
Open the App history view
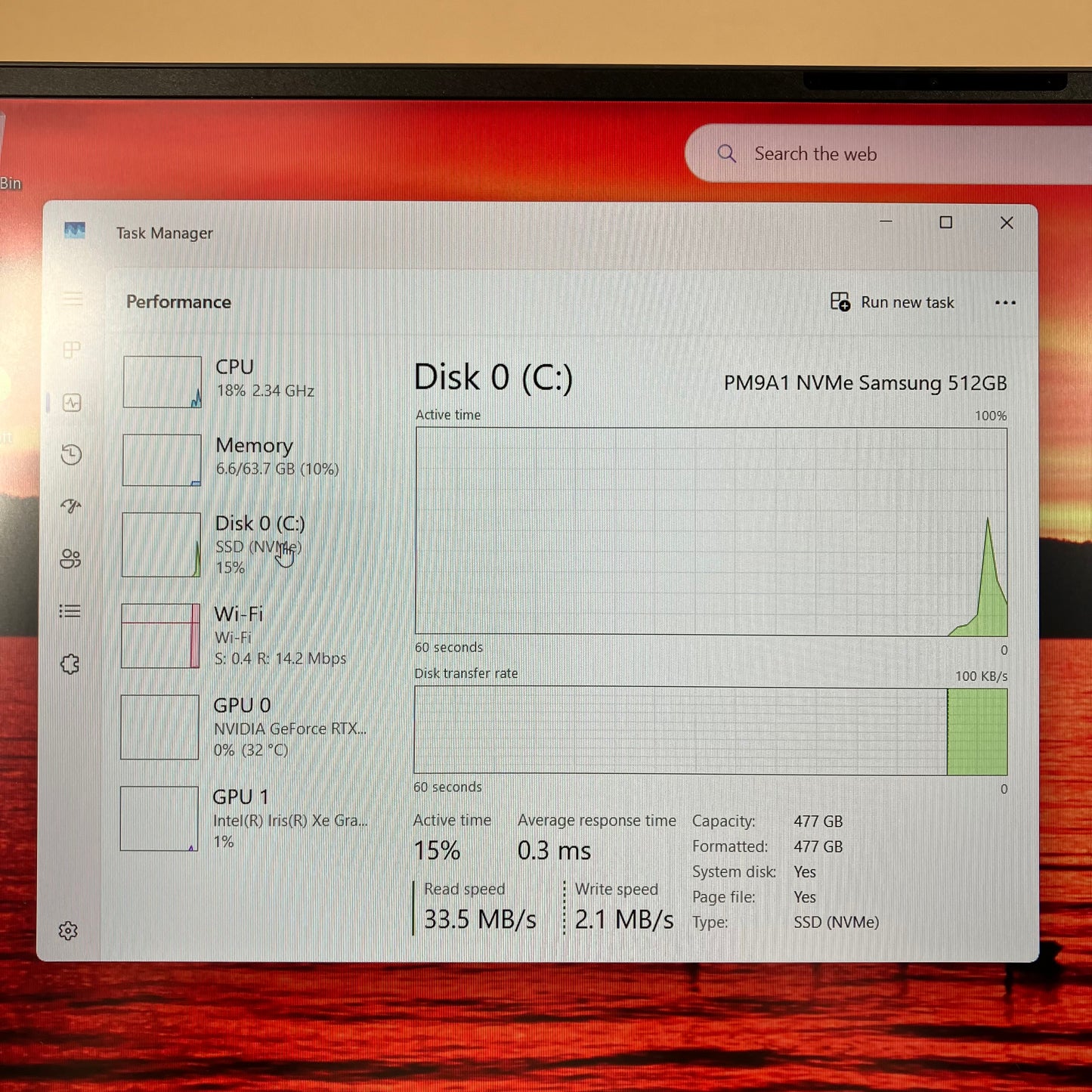point(72,456)
